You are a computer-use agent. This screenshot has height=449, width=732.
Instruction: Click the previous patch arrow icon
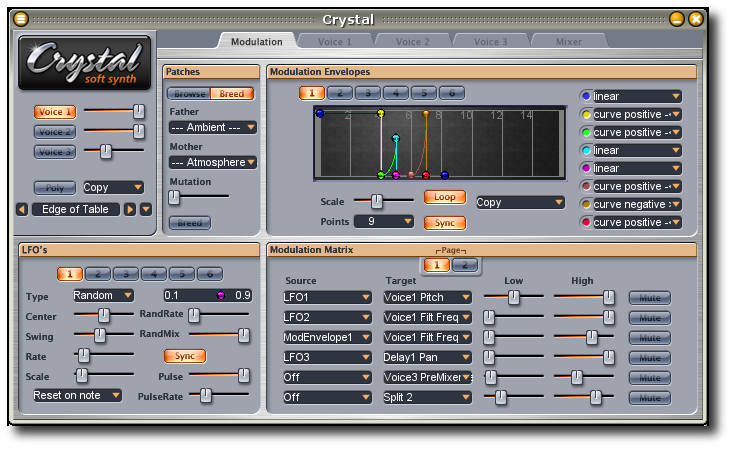[x=22, y=209]
